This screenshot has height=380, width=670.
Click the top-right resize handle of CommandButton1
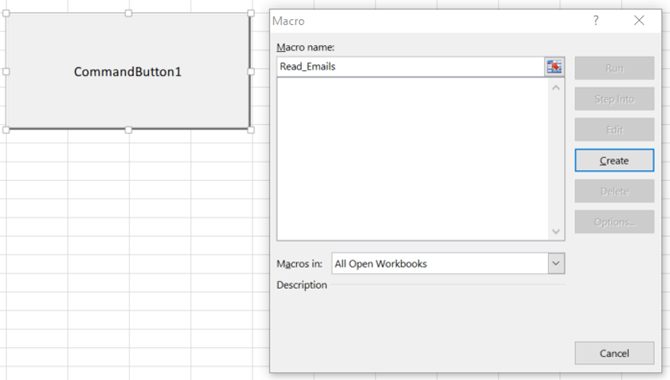coord(251,13)
